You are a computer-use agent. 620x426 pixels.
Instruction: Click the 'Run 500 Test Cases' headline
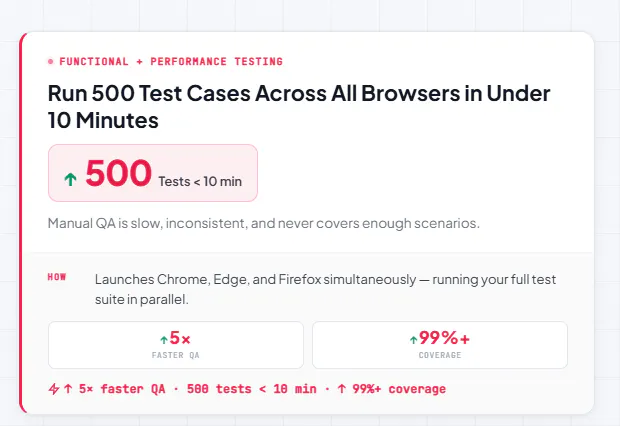(299, 106)
